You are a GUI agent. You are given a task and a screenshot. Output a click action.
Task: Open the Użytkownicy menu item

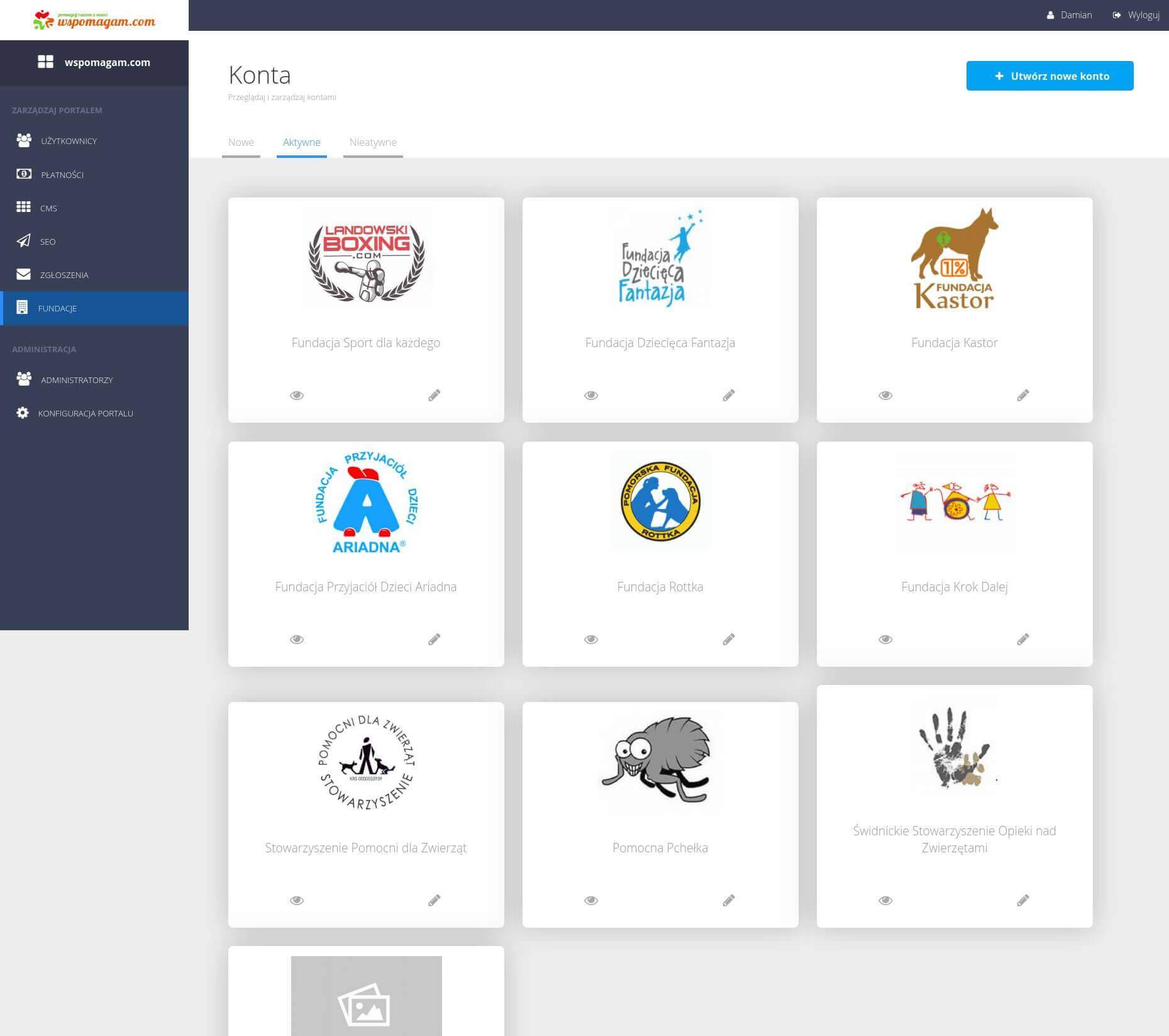[69, 141]
